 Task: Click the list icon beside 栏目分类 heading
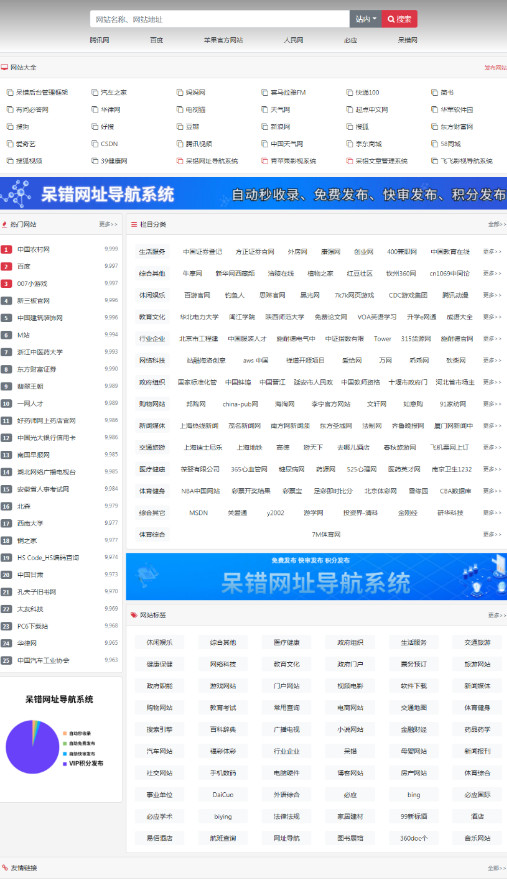(x=134, y=224)
